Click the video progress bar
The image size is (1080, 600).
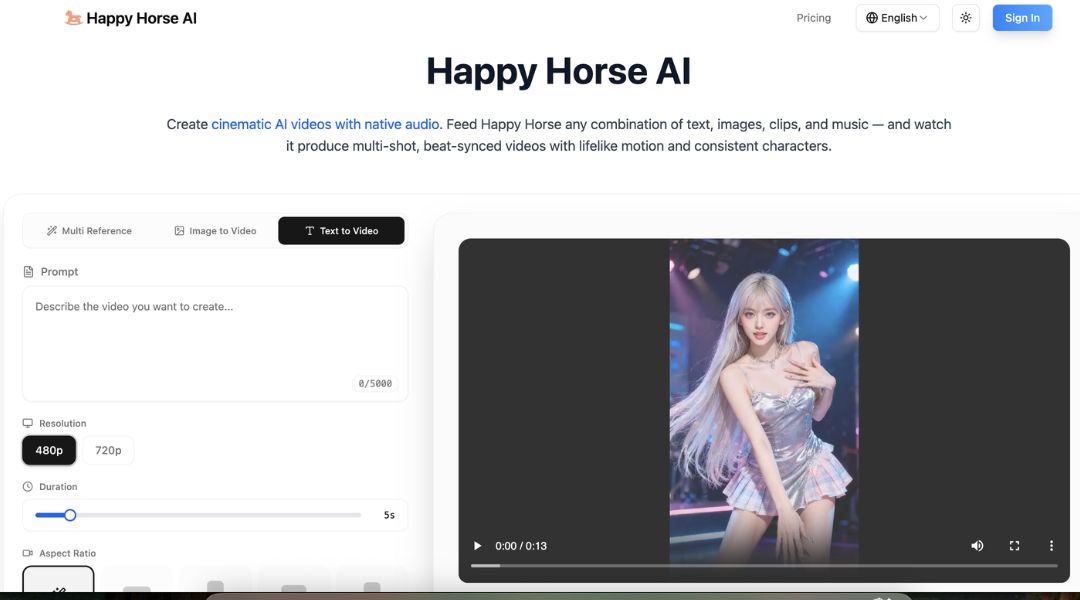click(763, 566)
